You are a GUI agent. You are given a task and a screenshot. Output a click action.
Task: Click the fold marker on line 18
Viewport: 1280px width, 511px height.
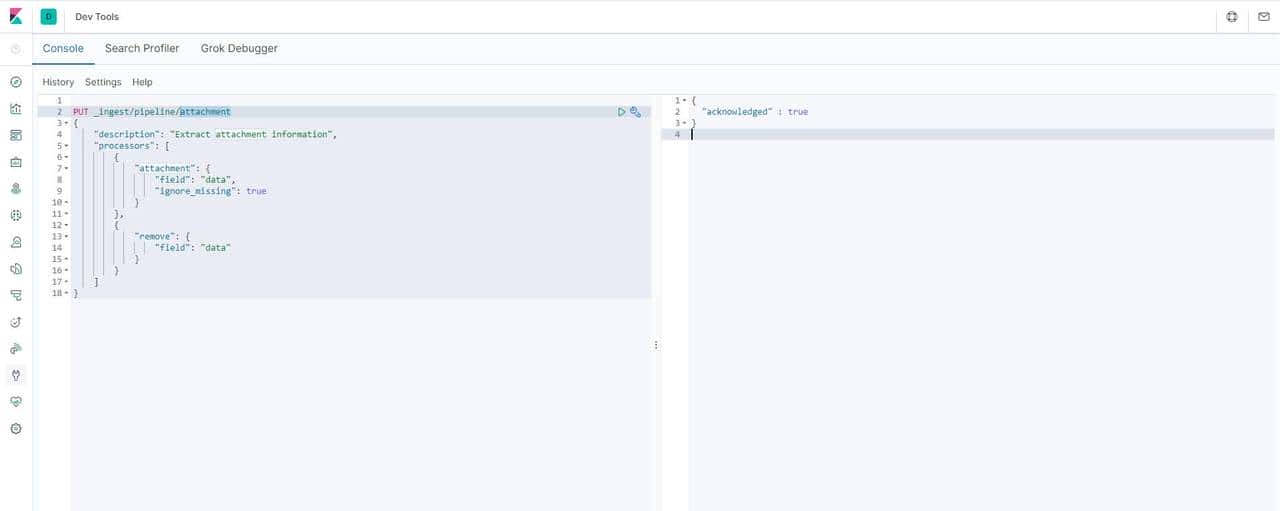point(66,294)
